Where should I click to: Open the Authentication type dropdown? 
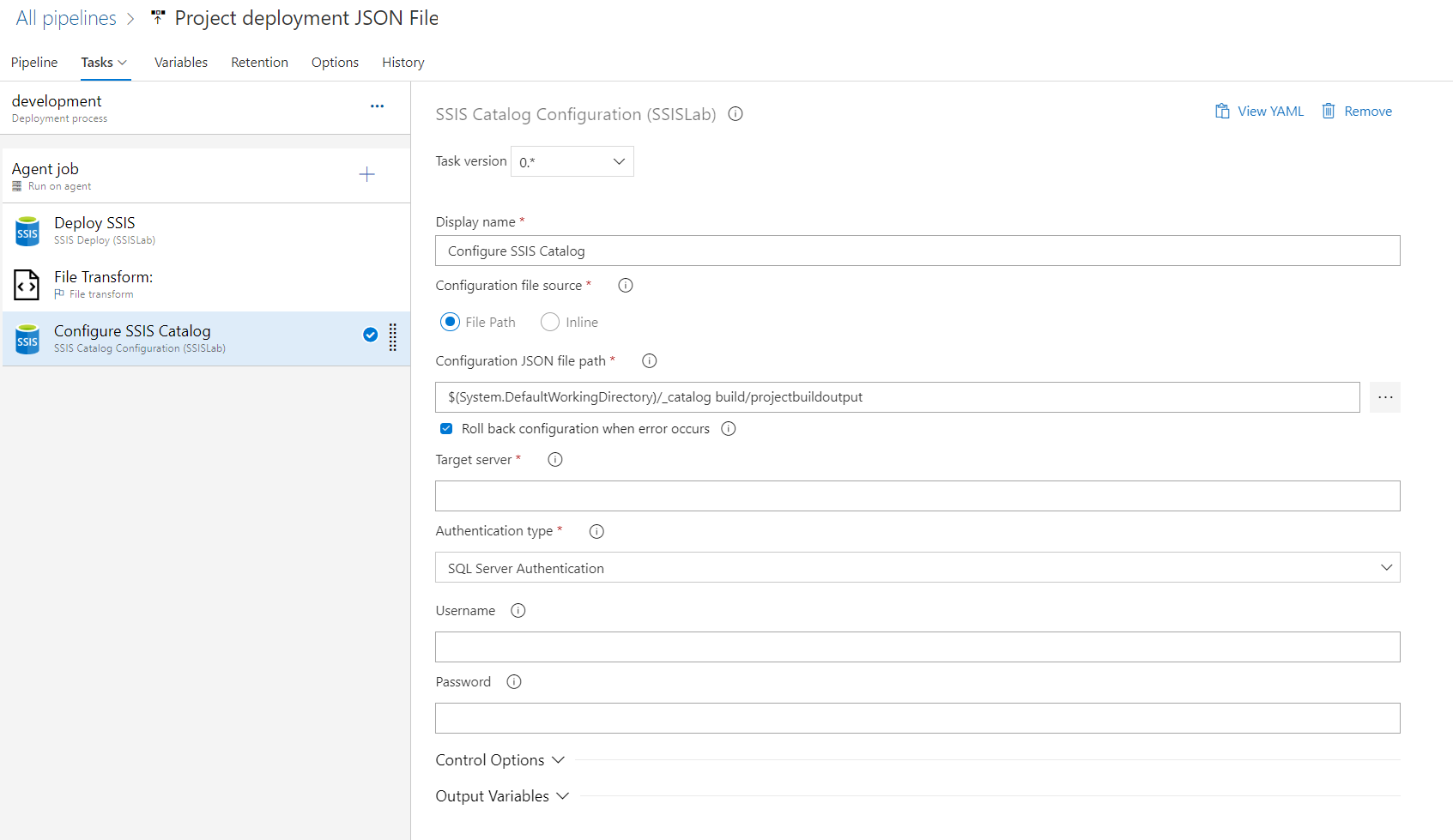(x=1385, y=567)
